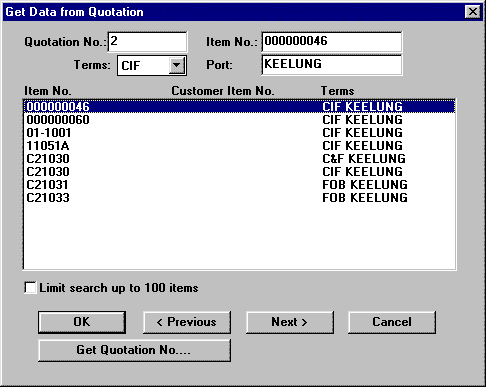Select C21030 row with C&F KEELUNG terms

239,159
